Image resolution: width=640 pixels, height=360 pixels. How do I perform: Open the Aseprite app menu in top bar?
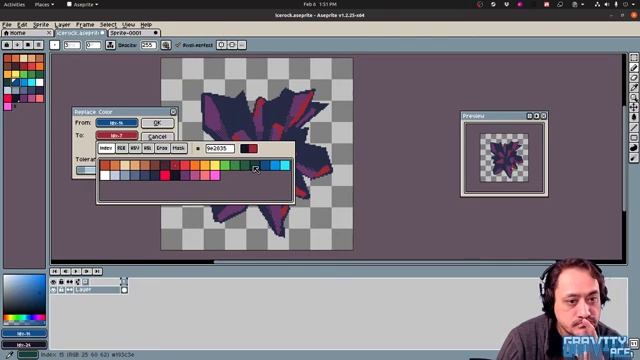(82, 4)
